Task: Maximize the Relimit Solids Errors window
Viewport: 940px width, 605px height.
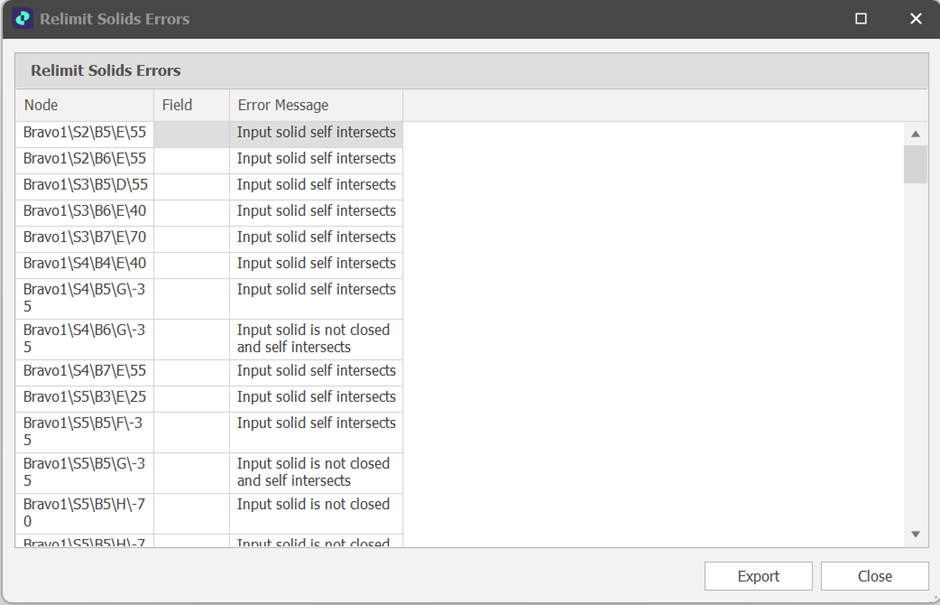Action: (861, 19)
